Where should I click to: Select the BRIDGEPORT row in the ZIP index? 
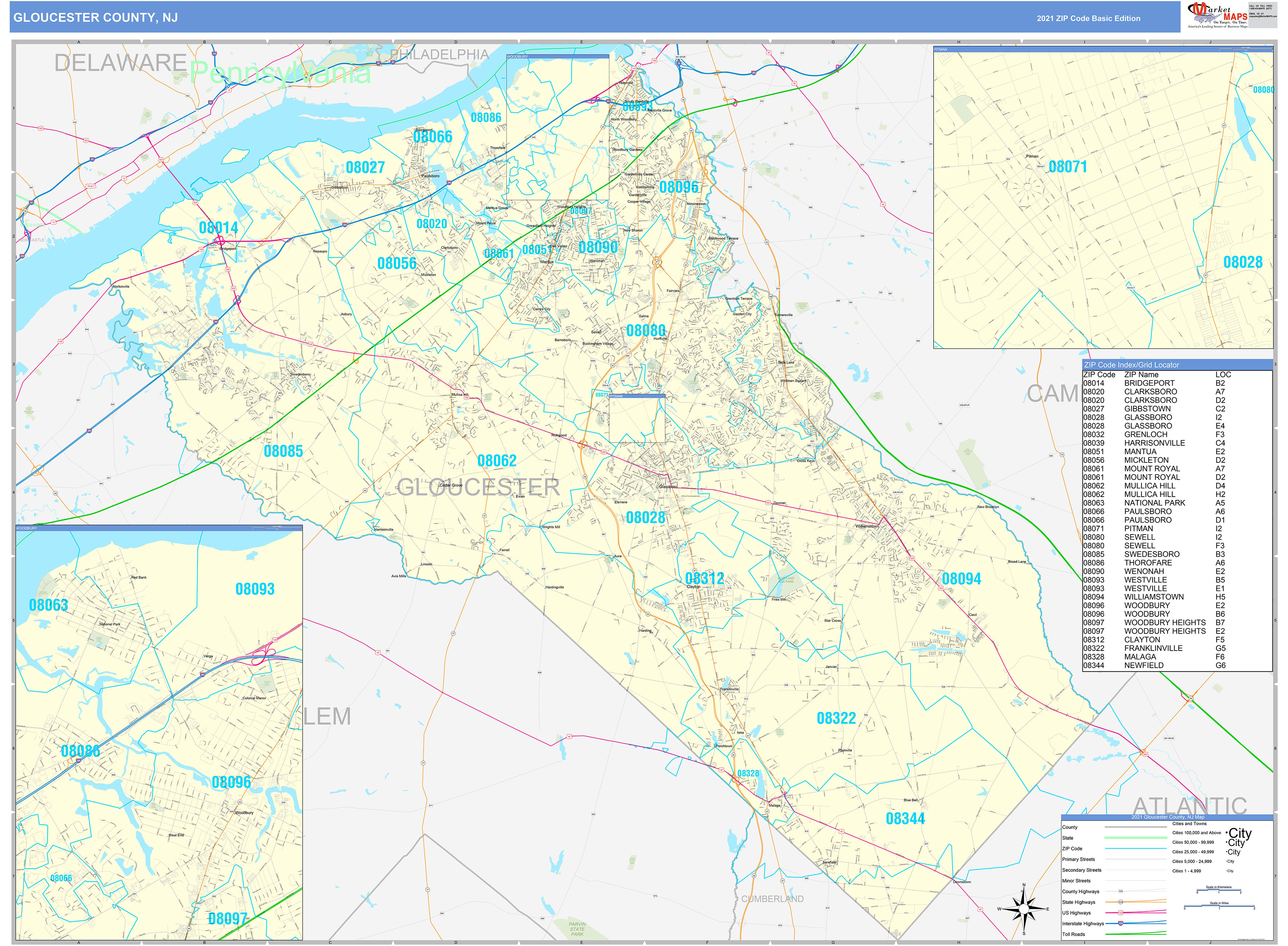[x=1153, y=383]
